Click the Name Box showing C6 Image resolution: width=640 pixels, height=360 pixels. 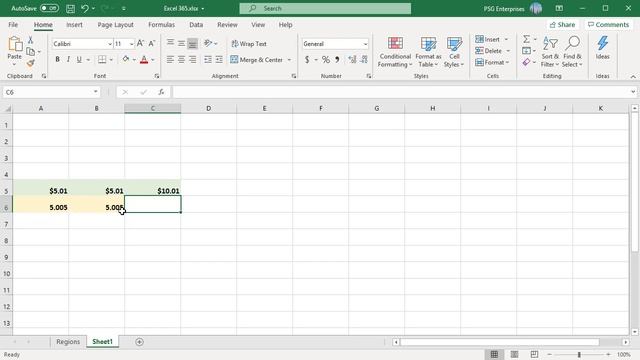coord(51,92)
